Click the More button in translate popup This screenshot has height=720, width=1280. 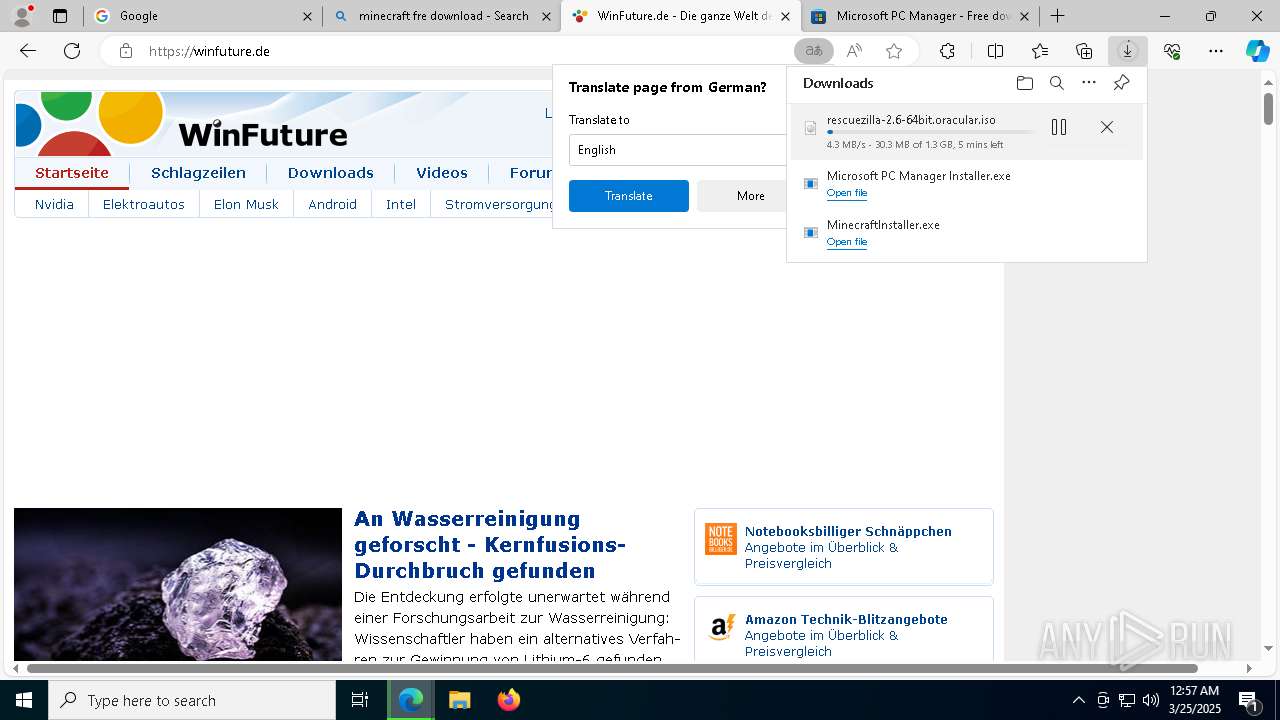point(742,196)
